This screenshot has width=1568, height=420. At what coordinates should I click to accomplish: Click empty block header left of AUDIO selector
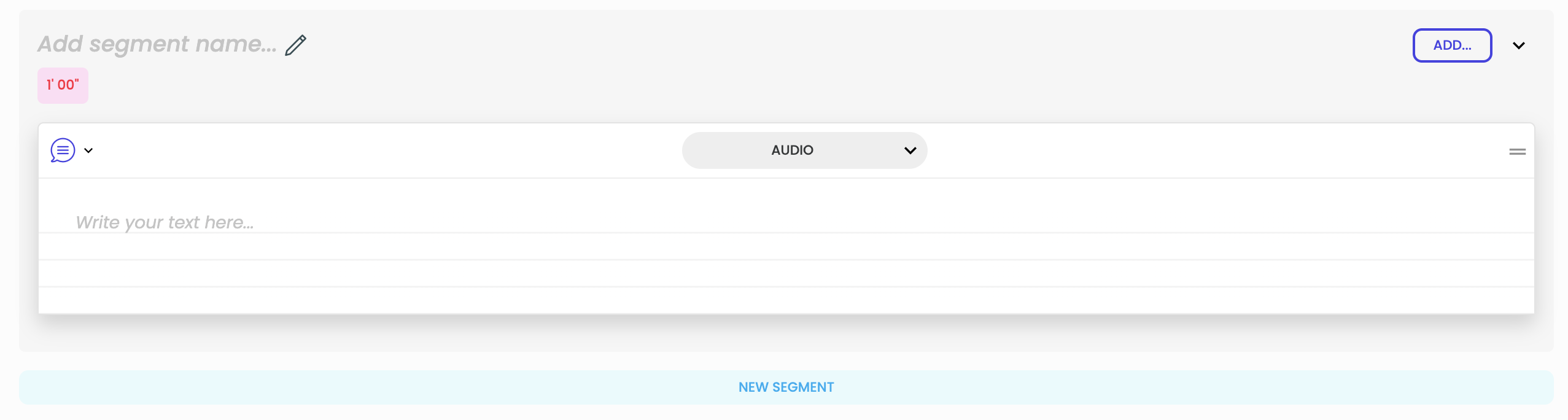(387, 150)
